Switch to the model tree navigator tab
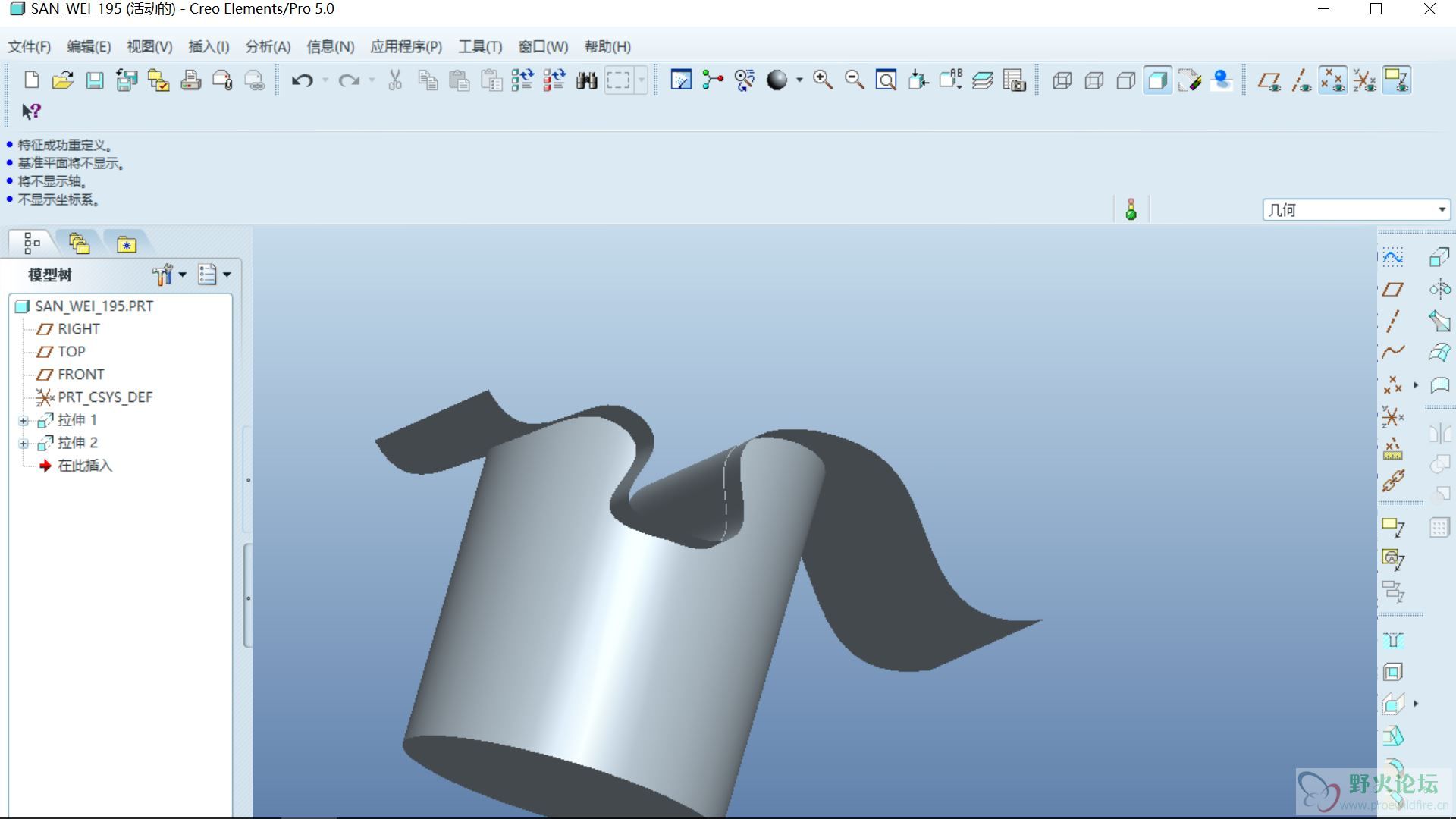This screenshot has width=1456, height=819. click(32, 243)
